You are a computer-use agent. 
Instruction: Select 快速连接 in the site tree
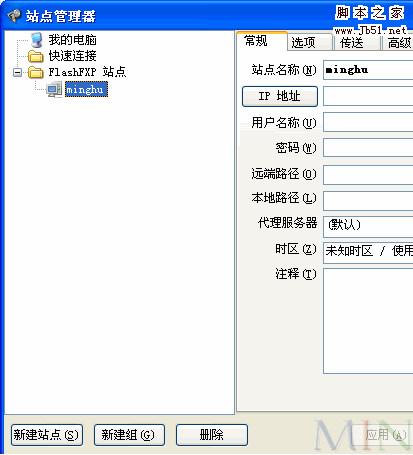[x=73, y=56]
